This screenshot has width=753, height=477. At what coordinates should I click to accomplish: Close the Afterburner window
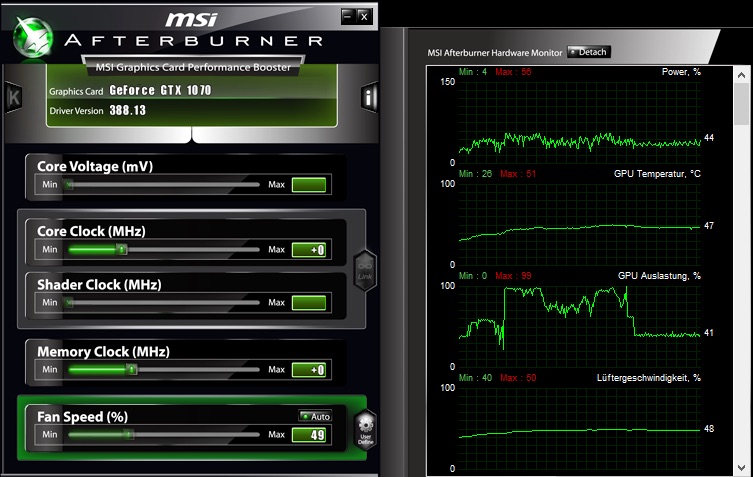(x=364, y=17)
